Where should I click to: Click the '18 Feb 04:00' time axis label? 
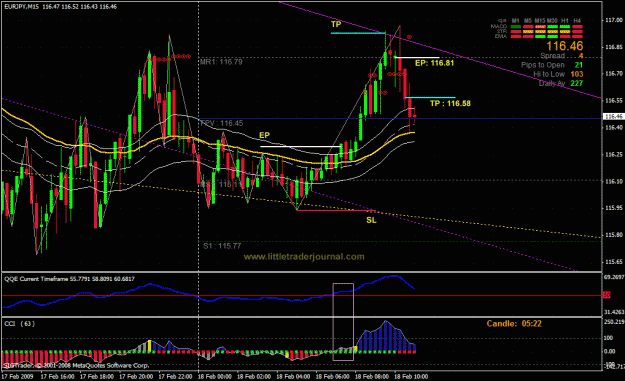[293, 377]
